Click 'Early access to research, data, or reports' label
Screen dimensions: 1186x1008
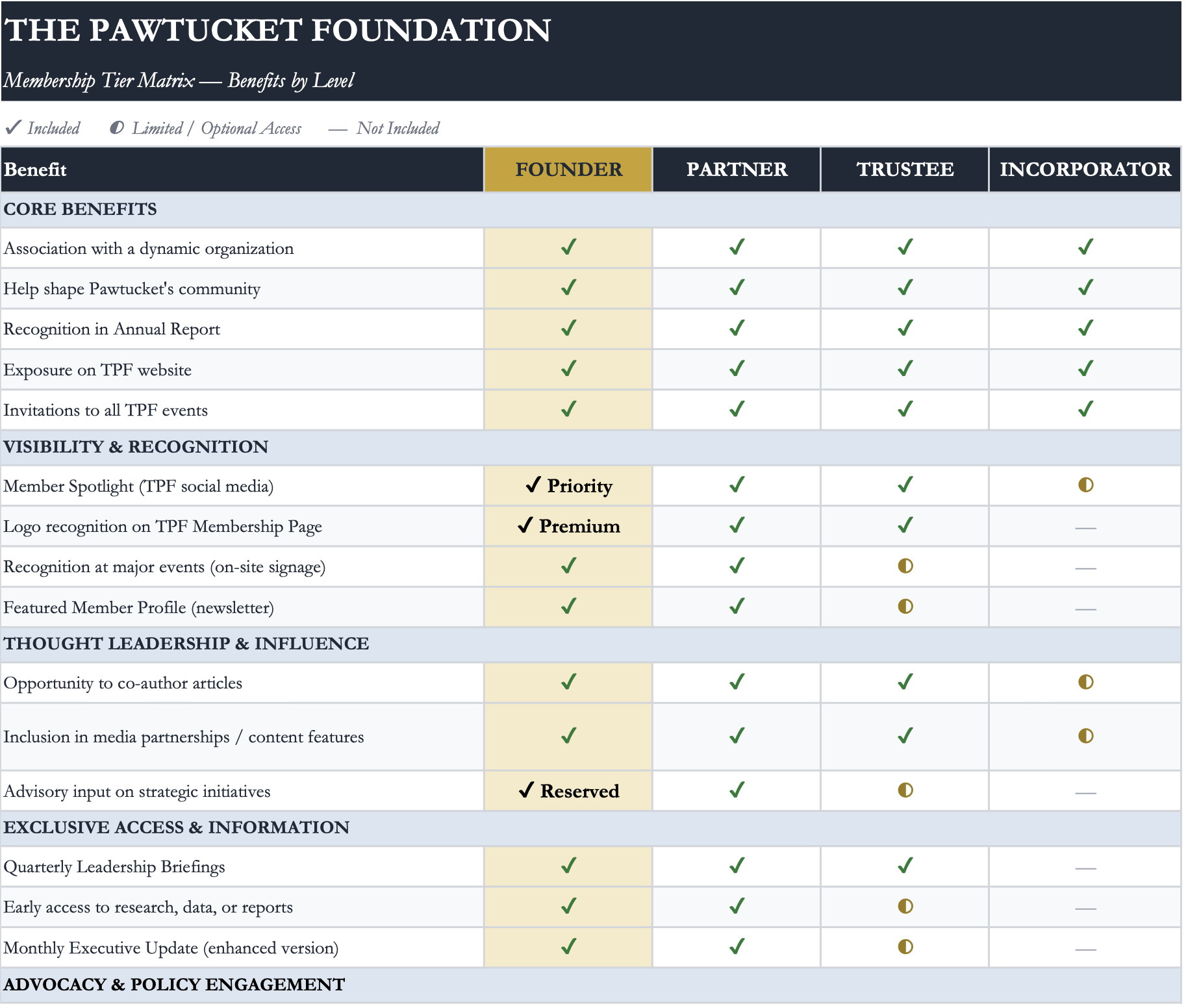148,907
